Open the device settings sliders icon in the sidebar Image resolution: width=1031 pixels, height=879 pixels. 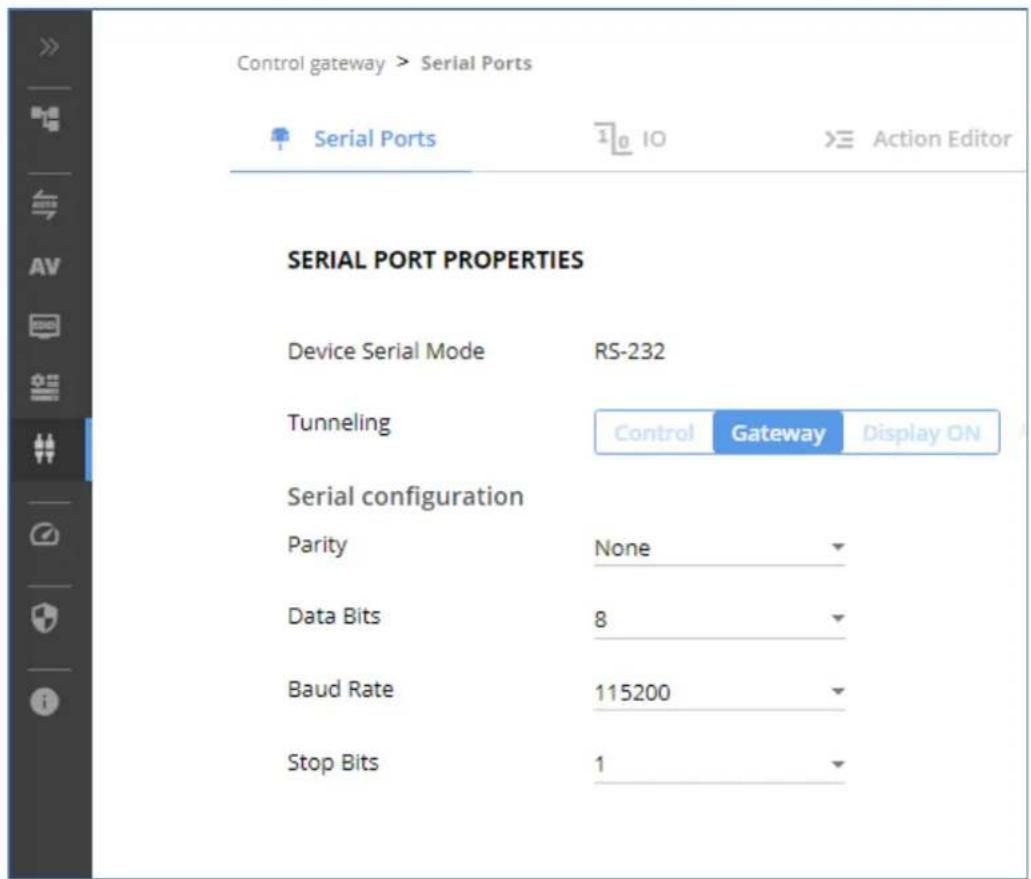coord(45,387)
